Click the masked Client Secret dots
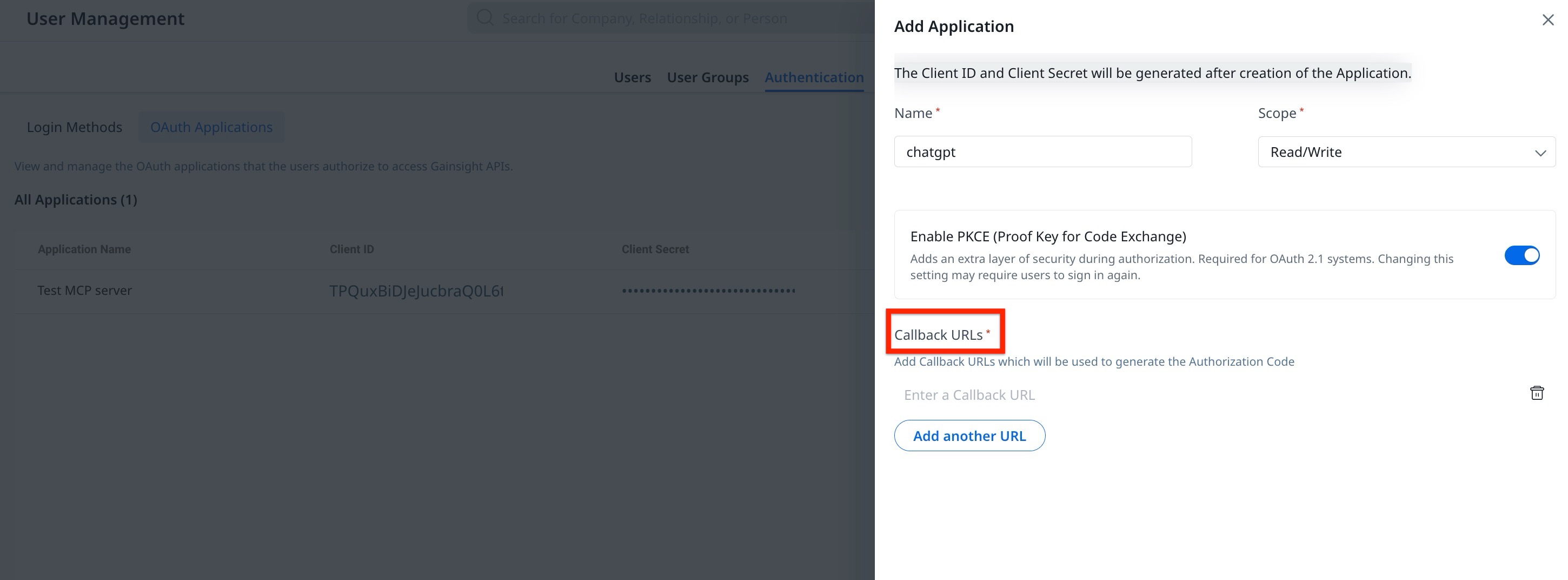Viewport: 1568px width, 580px height. pyautogui.click(x=708, y=291)
